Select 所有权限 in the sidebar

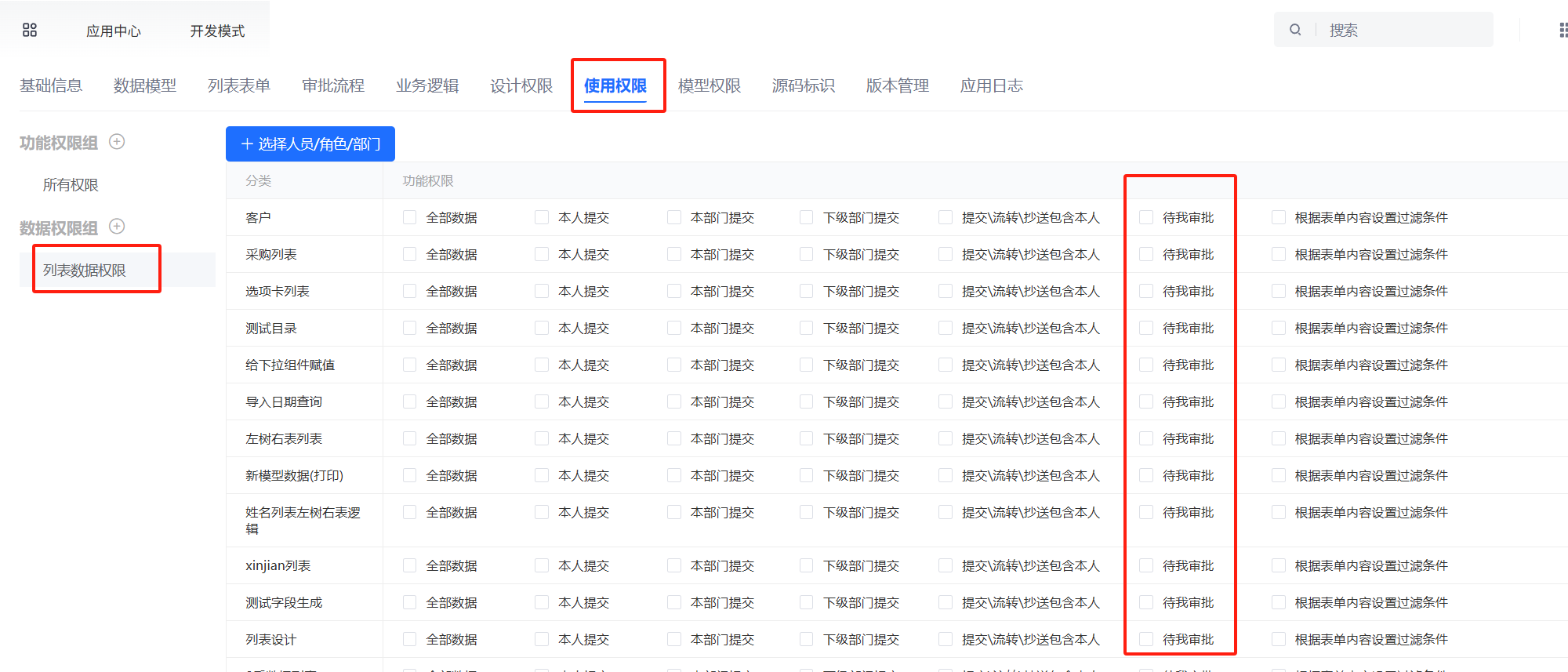[x=71, y=185]
